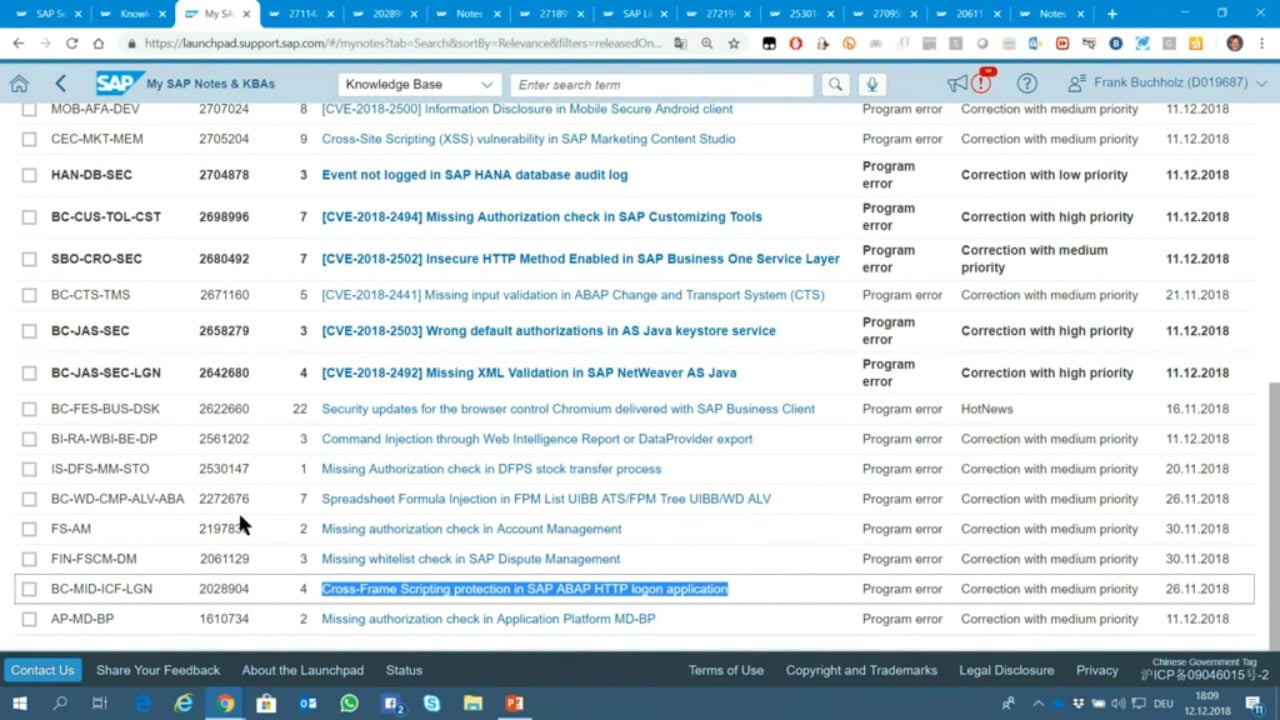
Task: Open Missing whitelist check Dispute Management note
Action: [470, 559]
